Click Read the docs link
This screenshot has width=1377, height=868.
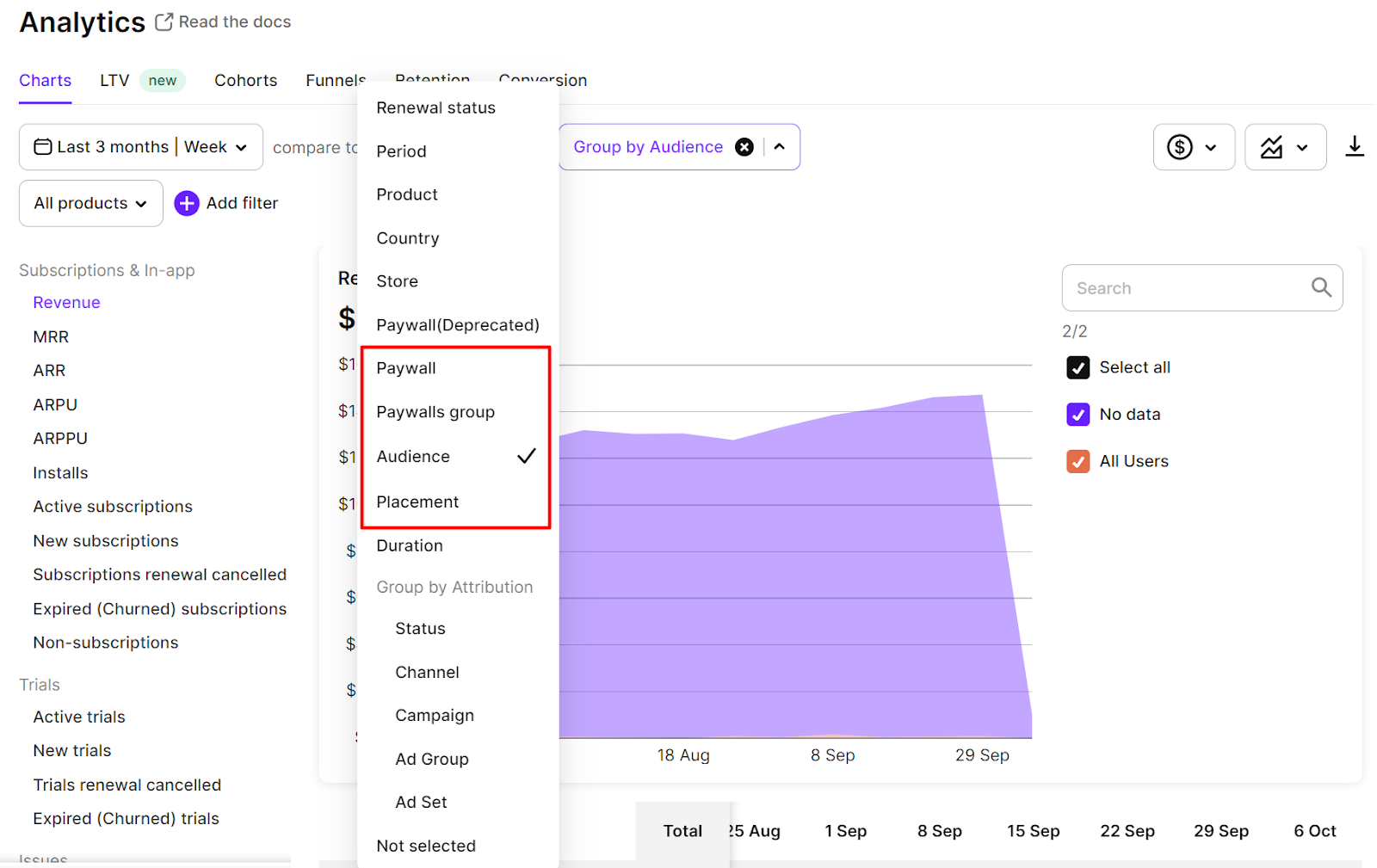[x=235, y=22]
